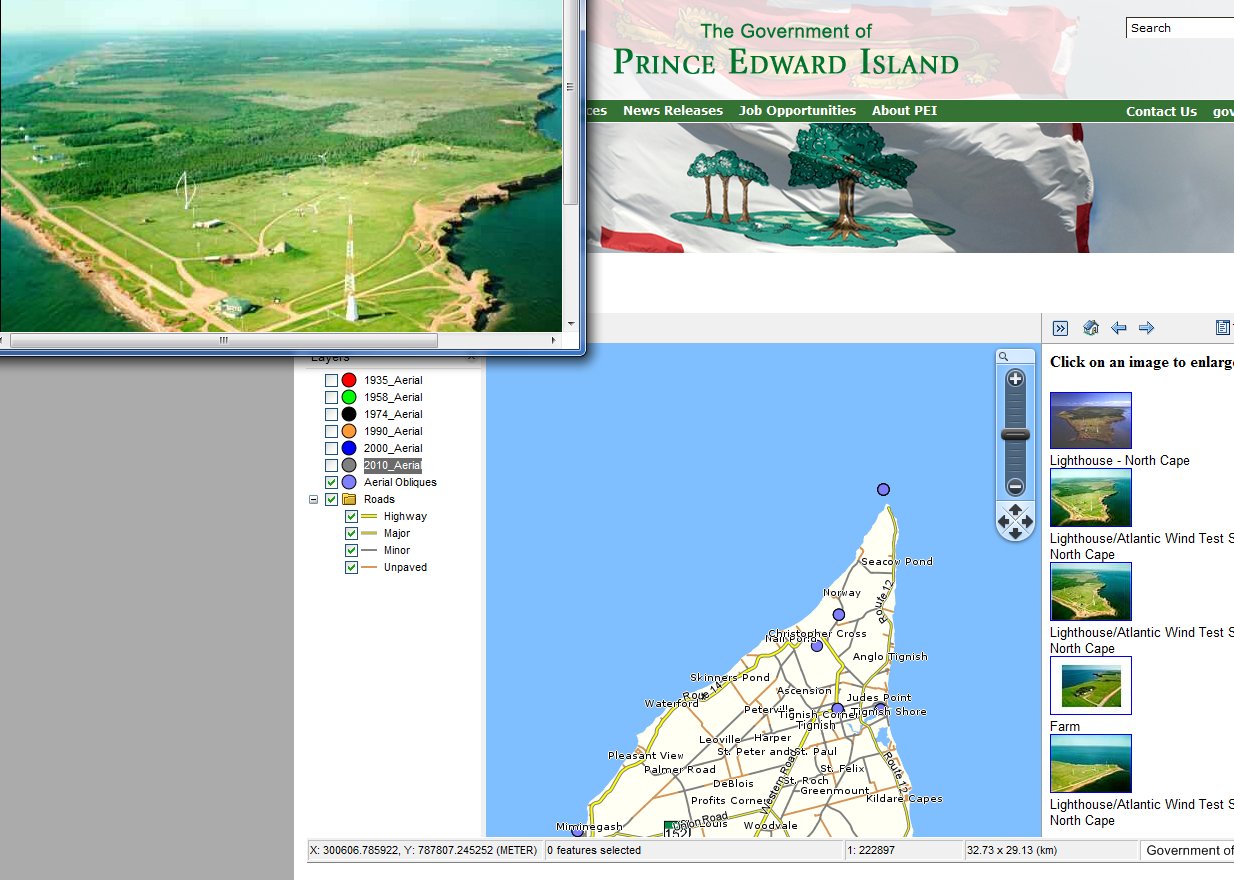Viewport: 1234px width, 880px height.
Task: Click the blue 2000_Aerial symbol swatch
Action: pyautogui.click(x=349, y=448)
